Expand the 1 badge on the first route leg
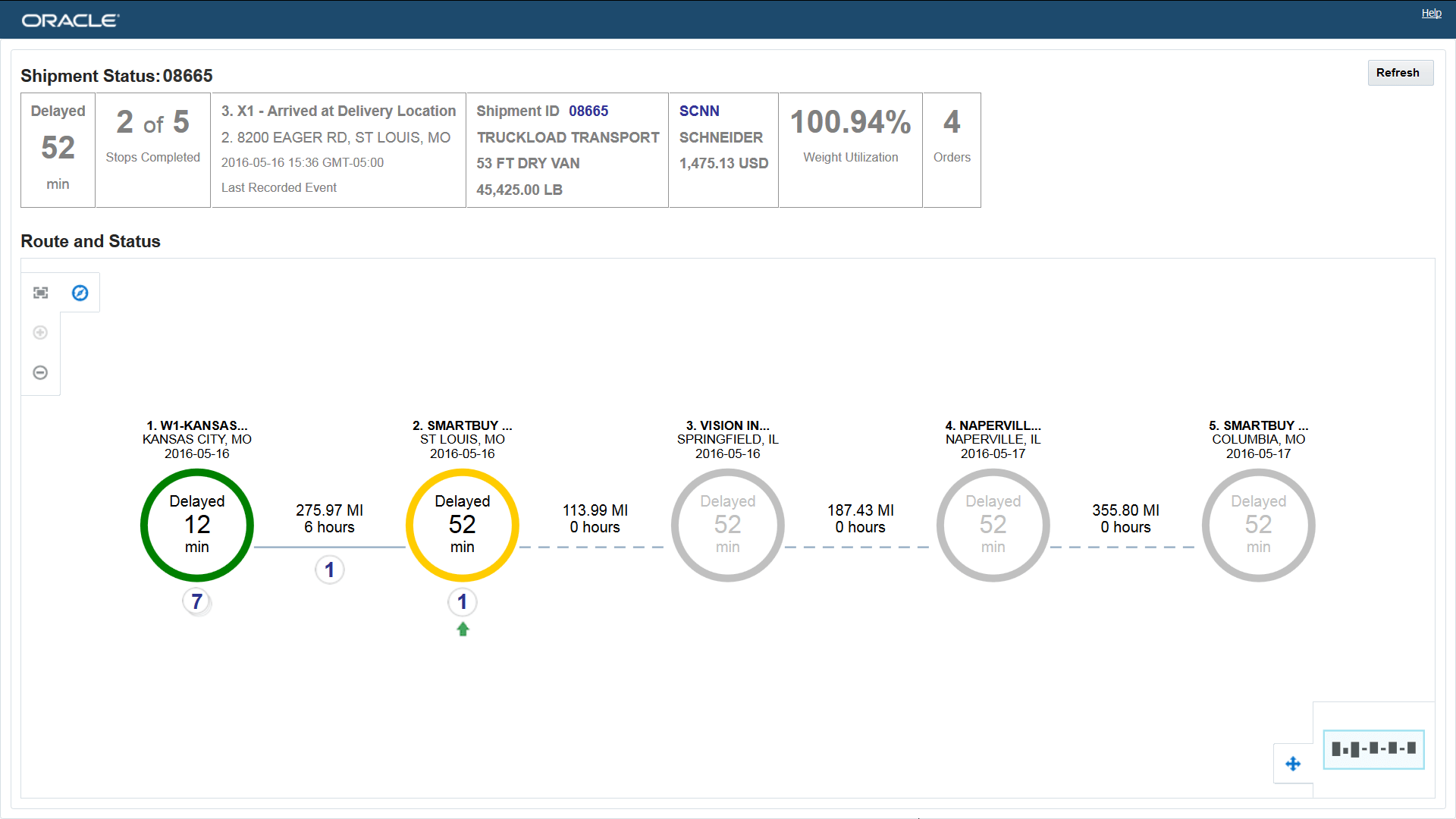This screenshot has height=819, width=1456. [330, 570]
